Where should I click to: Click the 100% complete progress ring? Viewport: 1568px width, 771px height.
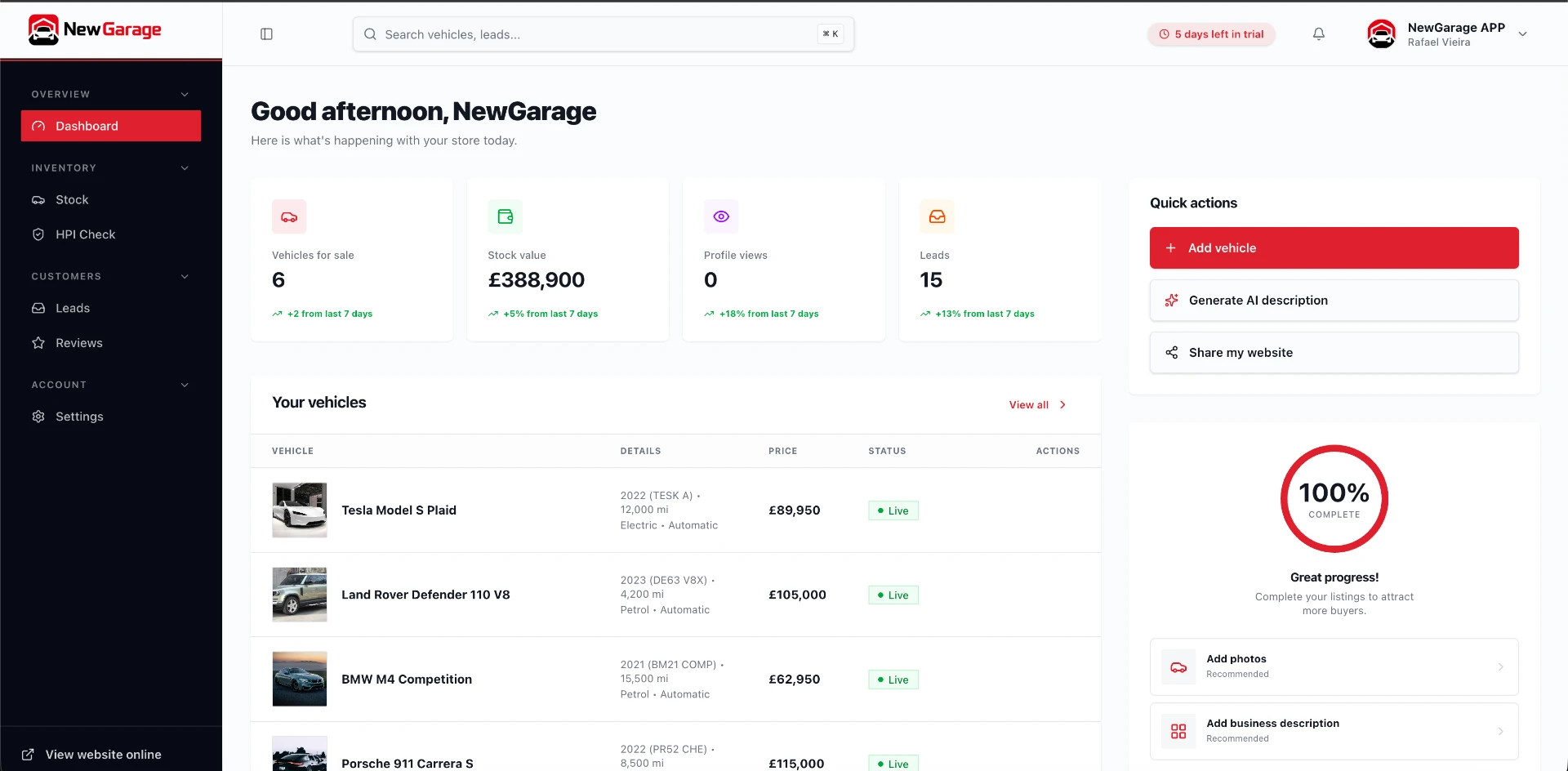[1334, 499]
